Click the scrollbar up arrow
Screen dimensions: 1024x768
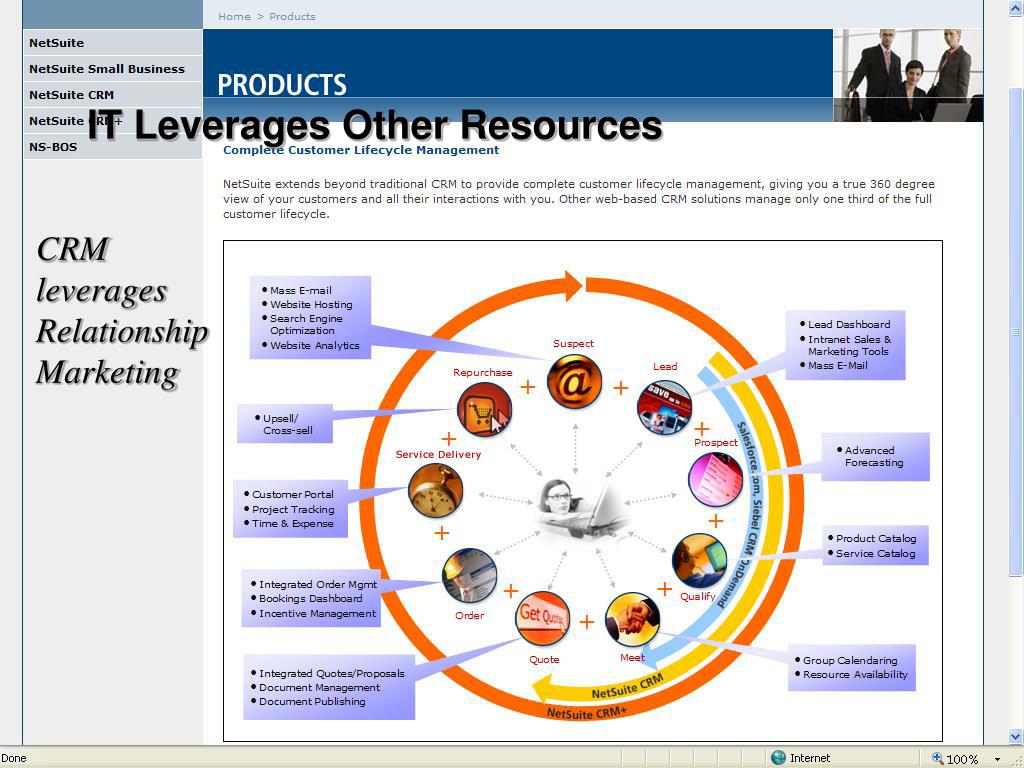point(1016,8)
